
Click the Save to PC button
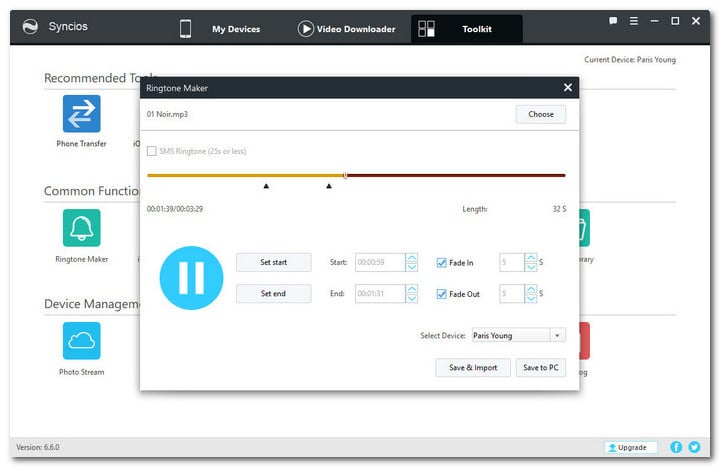tap(541, 367)
